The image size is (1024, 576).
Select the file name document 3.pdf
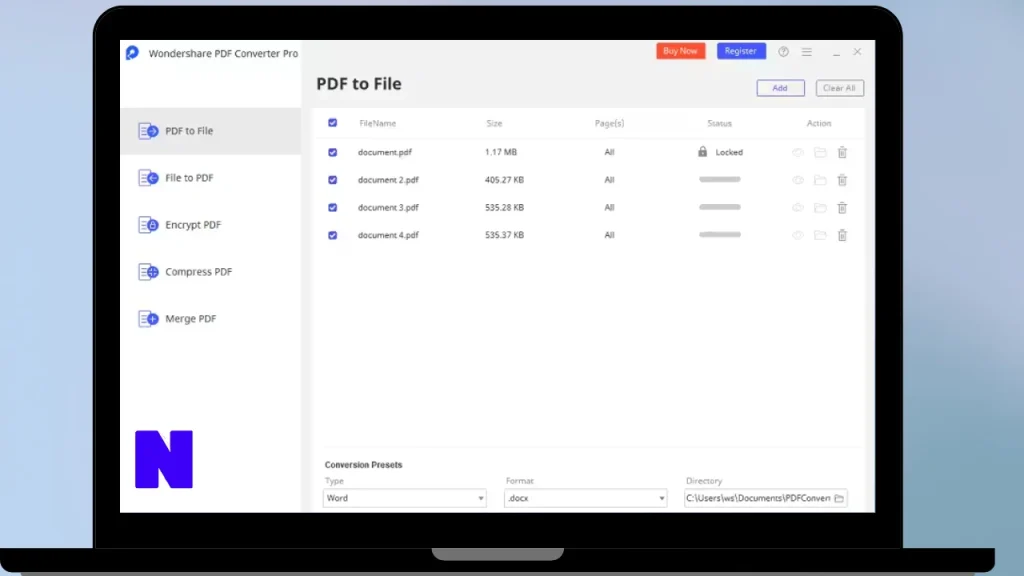(x=388, y=208)
